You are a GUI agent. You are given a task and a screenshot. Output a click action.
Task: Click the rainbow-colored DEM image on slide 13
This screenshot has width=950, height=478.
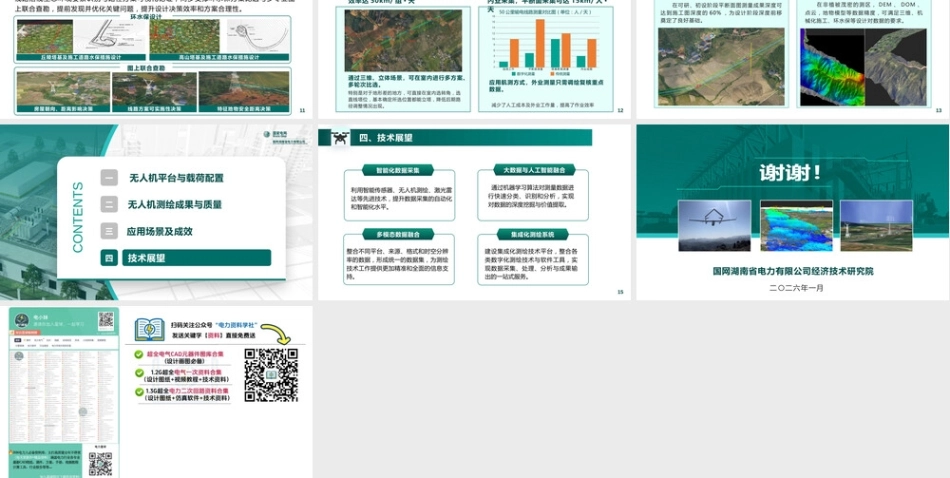pyautogui.click(x=832, y=67)
